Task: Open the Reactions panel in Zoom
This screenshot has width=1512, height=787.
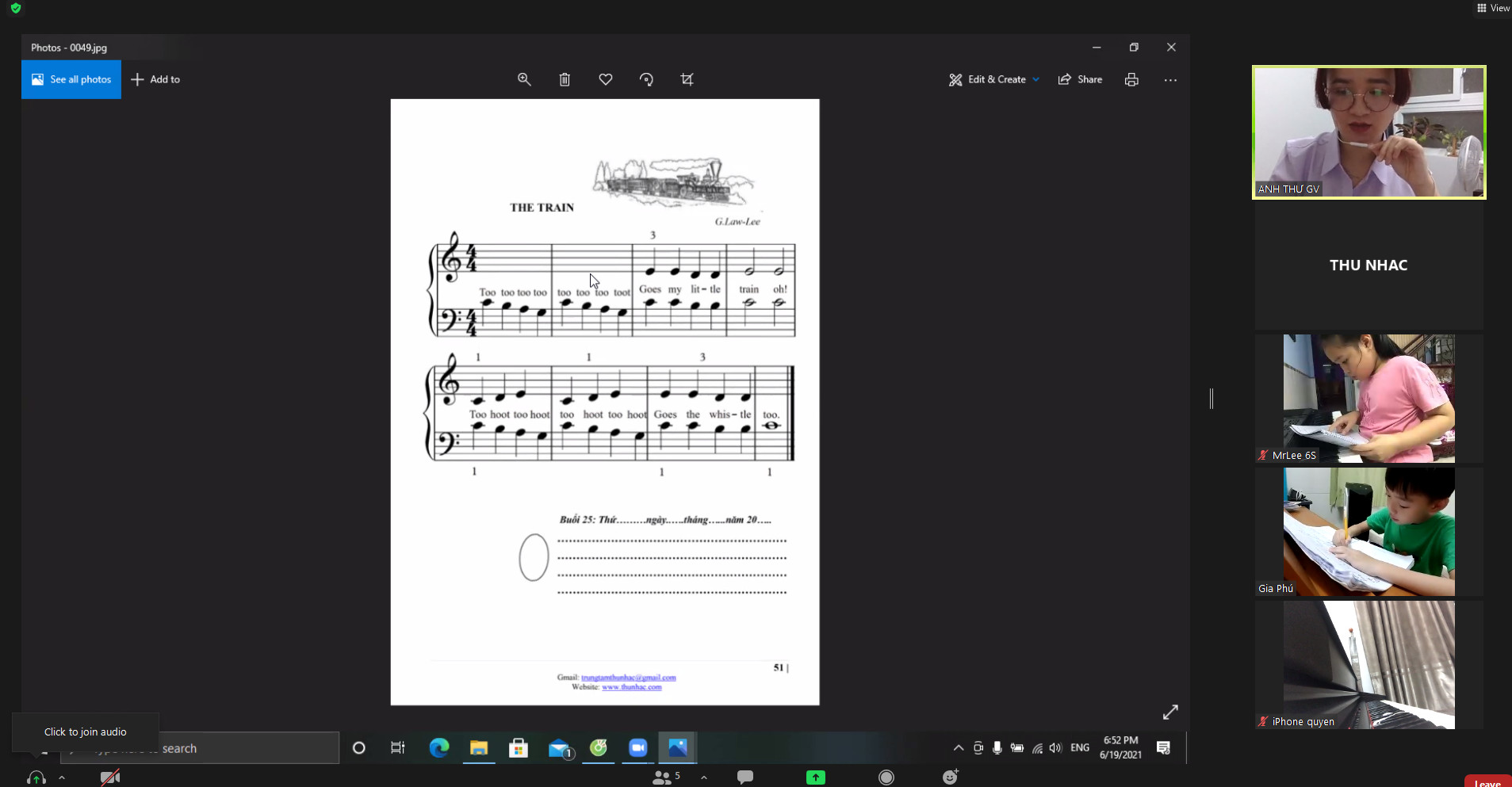Action: [x=950, y=777]
